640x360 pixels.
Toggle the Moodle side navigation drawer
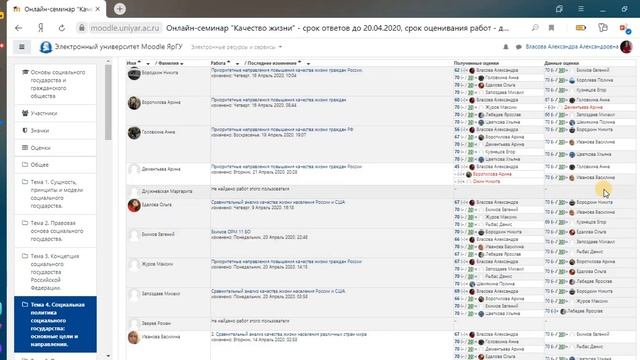click(22, 47)
